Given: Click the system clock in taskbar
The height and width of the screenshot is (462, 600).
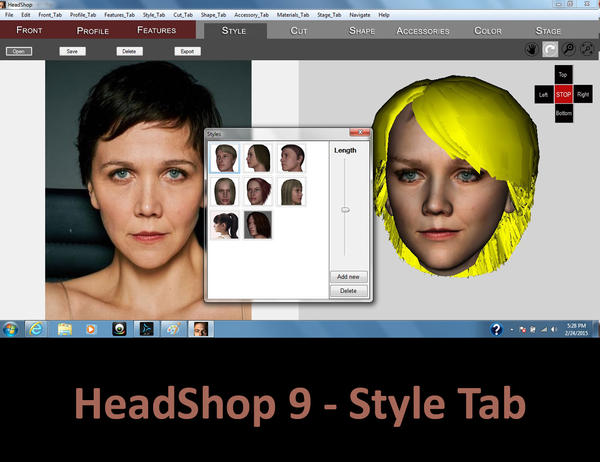Looking at the screenshot, I should click(x=576, y=329).
